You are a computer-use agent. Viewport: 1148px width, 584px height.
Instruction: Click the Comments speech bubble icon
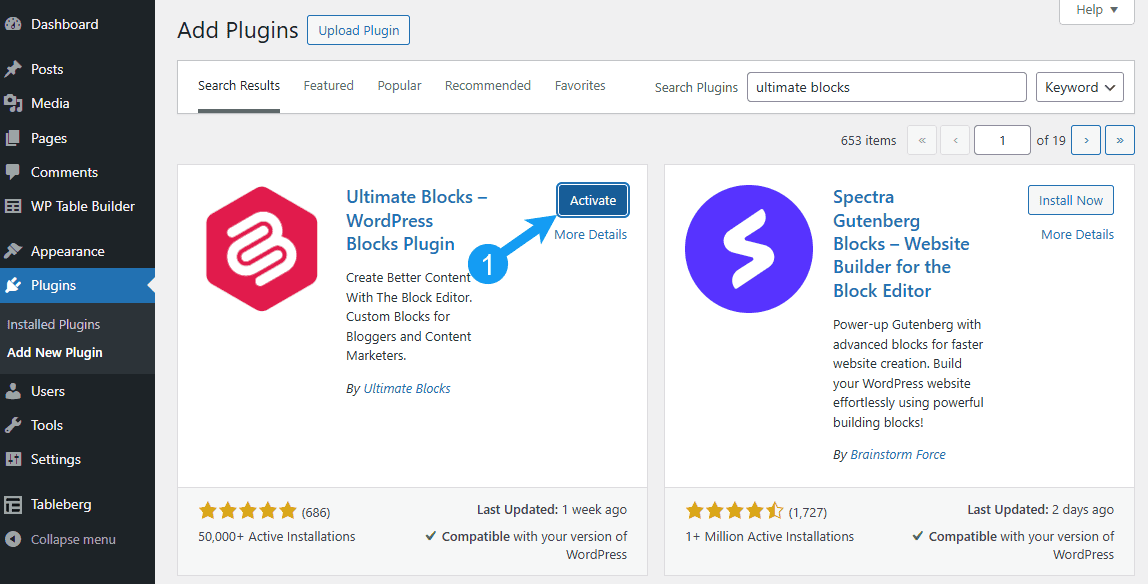[13, 172]
